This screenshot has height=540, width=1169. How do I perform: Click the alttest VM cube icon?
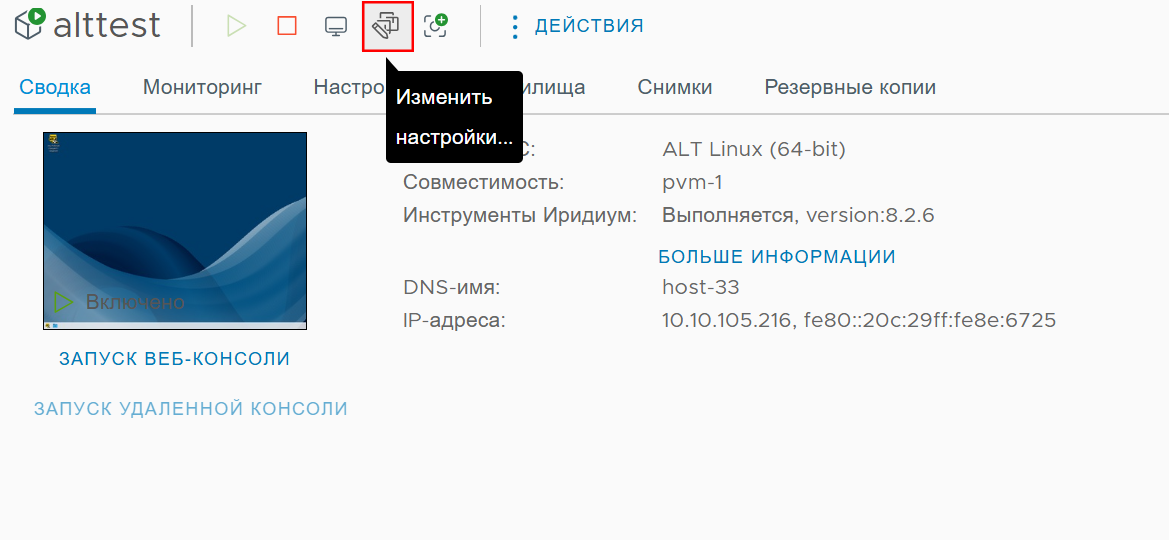[x=29, y=25]
